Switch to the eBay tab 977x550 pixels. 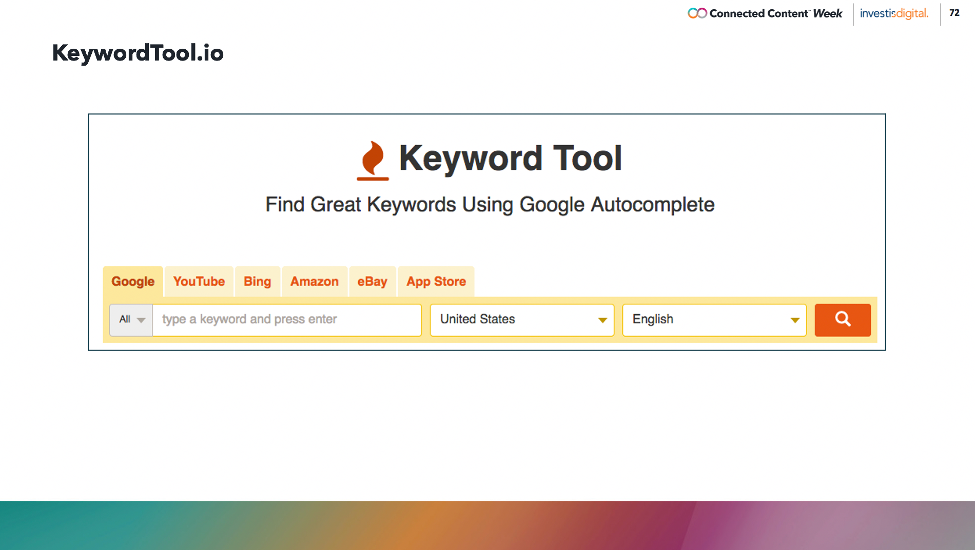pyautogui.click(x=372, y=282)
